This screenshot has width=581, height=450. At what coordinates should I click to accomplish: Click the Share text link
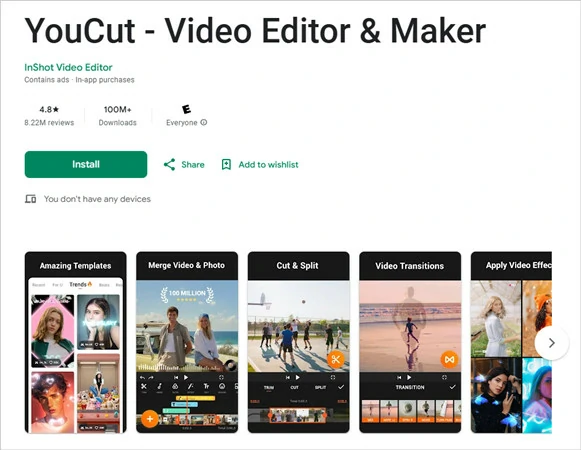point(193,165)
